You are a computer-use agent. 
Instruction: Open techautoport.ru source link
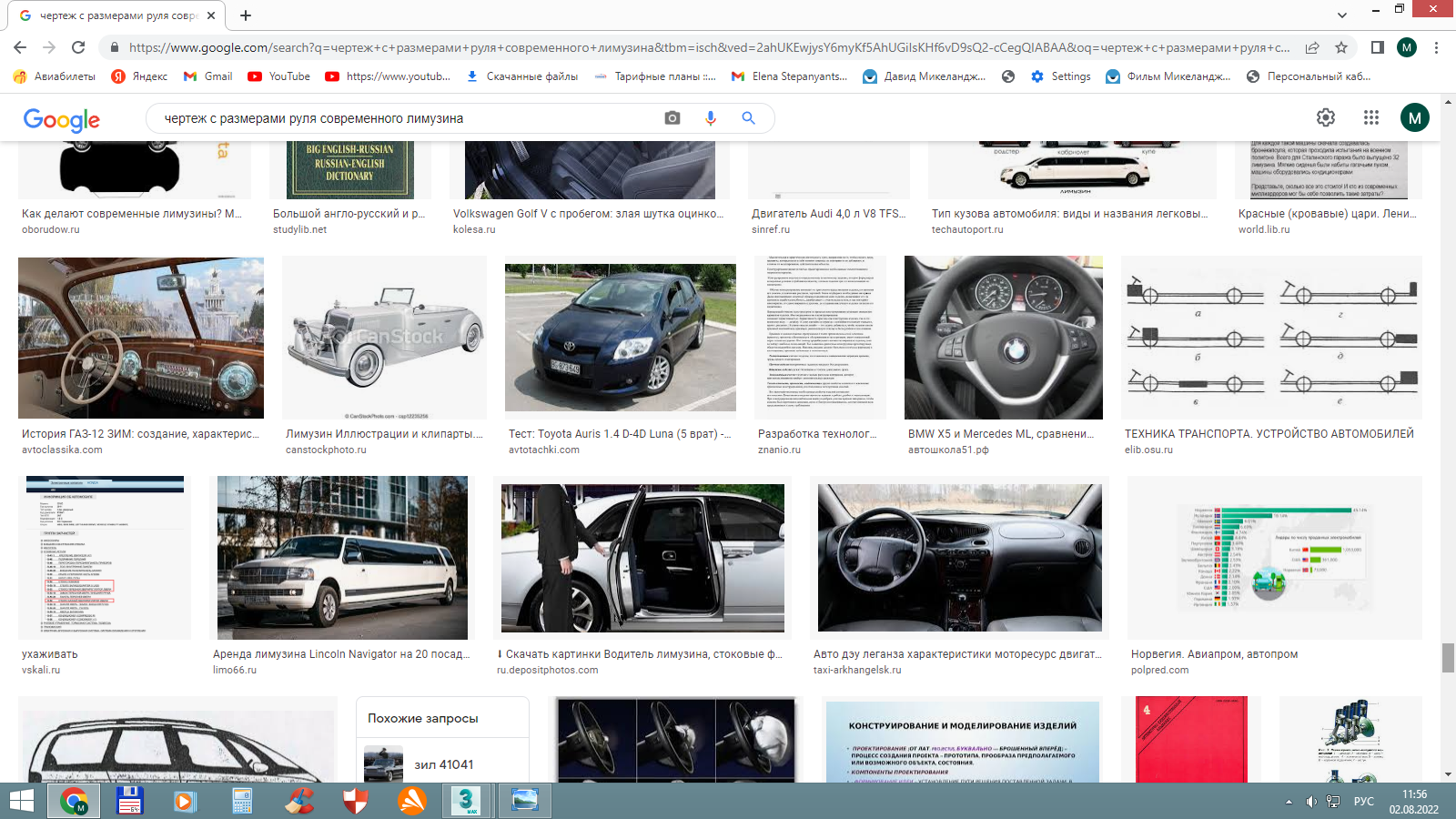pyautogui.click(x=967, y=229)
